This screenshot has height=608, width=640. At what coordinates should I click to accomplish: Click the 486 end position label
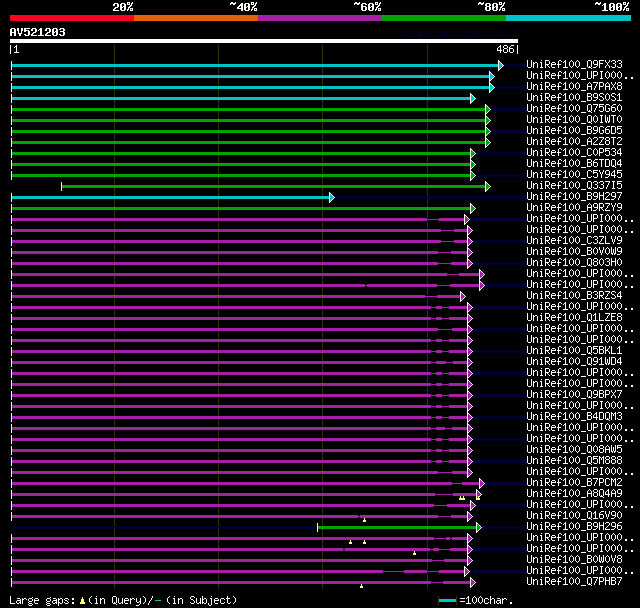(x=505, y=49)
